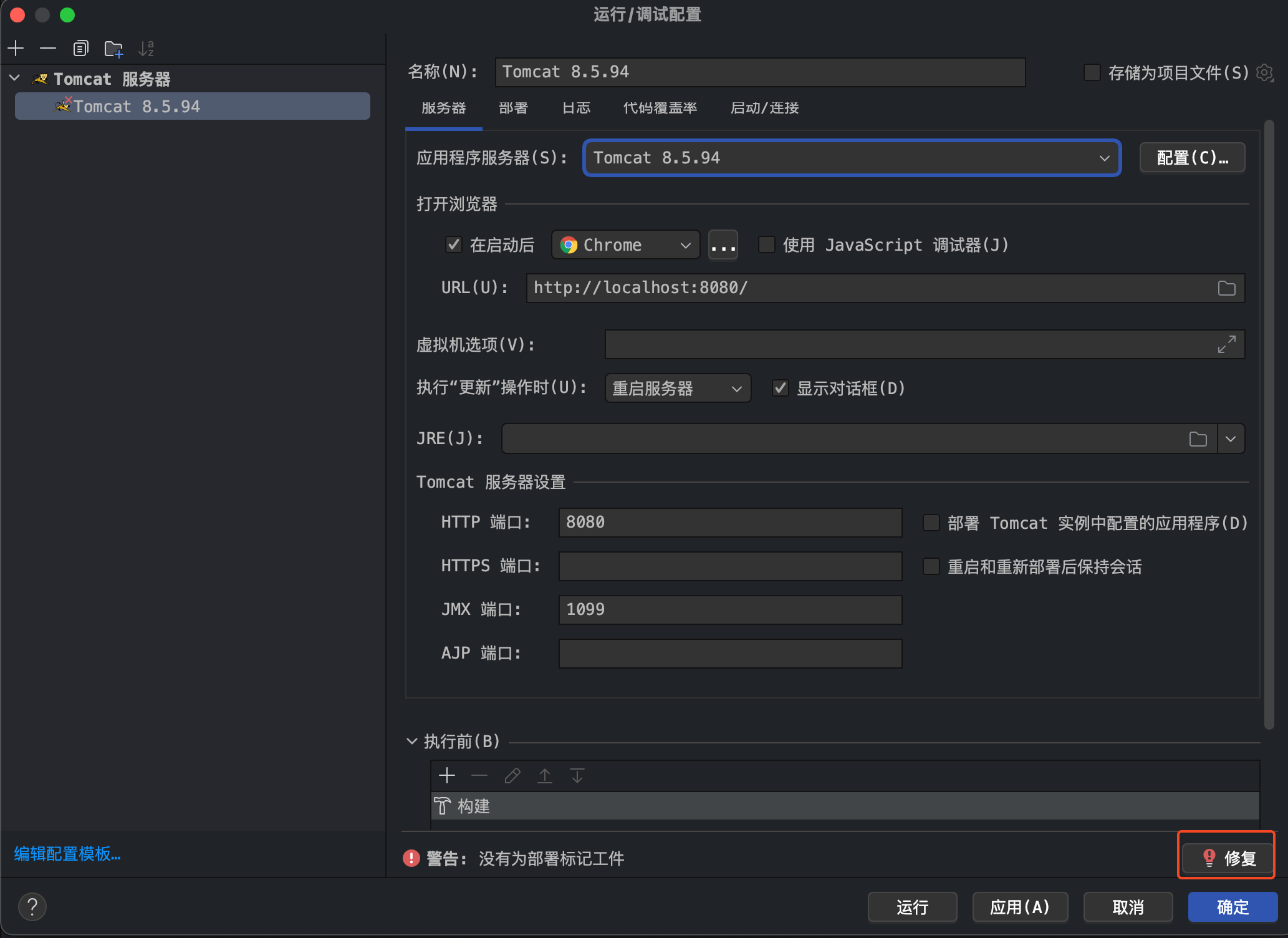Screen dimensions: 1288x938
Task: Switch to 启动/连接 tab
Action: pos(764,108)
